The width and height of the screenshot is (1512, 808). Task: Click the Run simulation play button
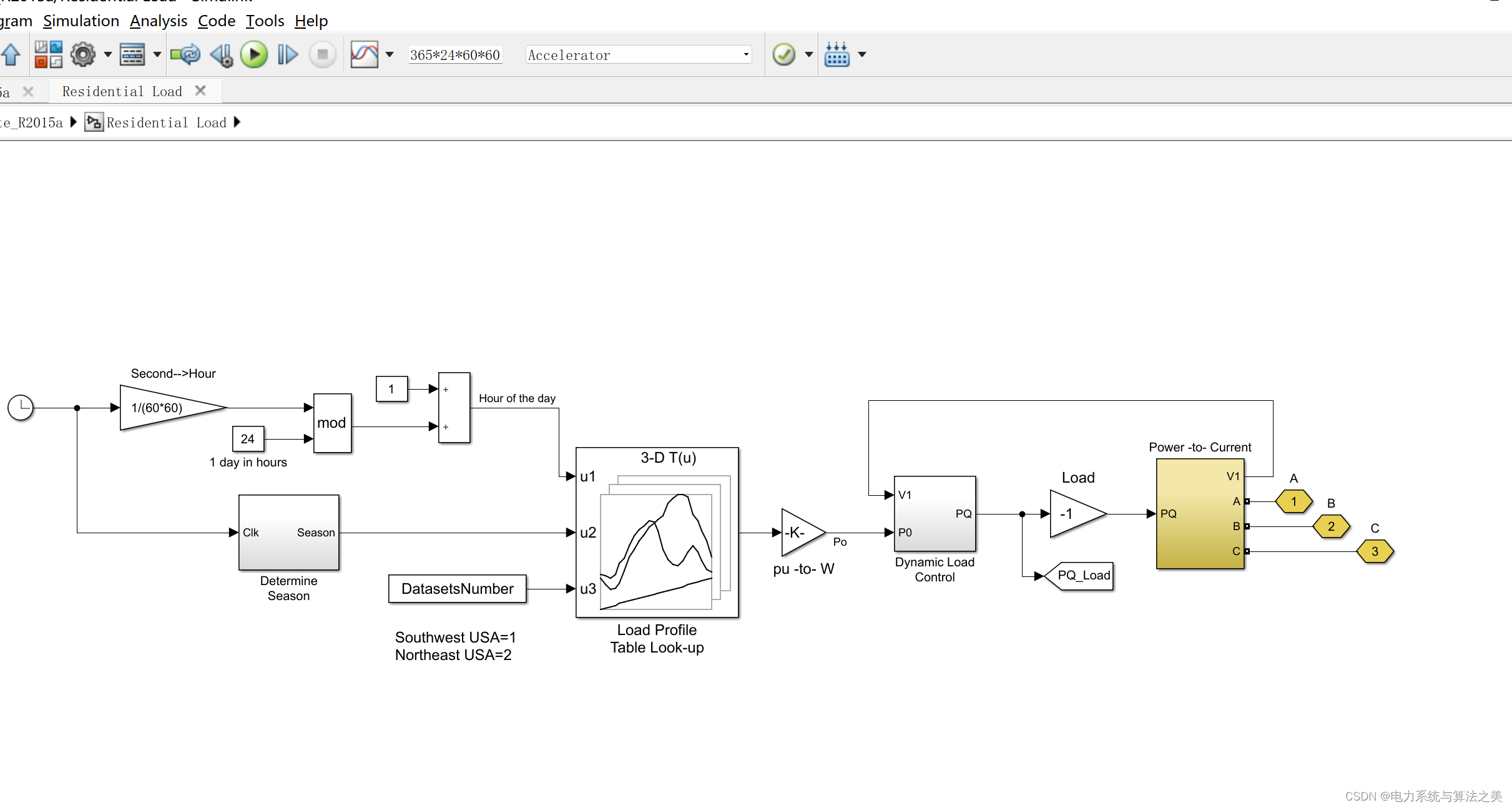point(254,55)
